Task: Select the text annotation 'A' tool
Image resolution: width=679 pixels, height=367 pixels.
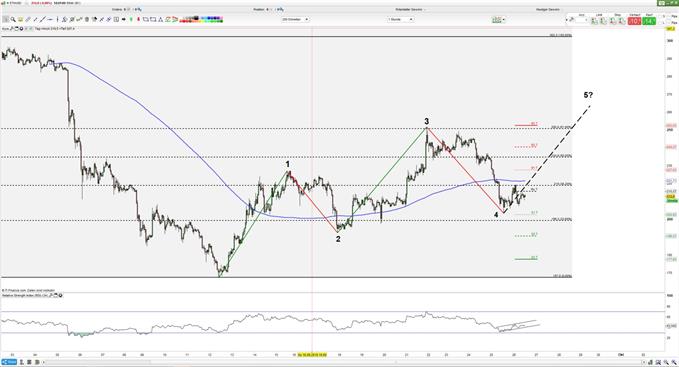Action: (x=161, y=19)
